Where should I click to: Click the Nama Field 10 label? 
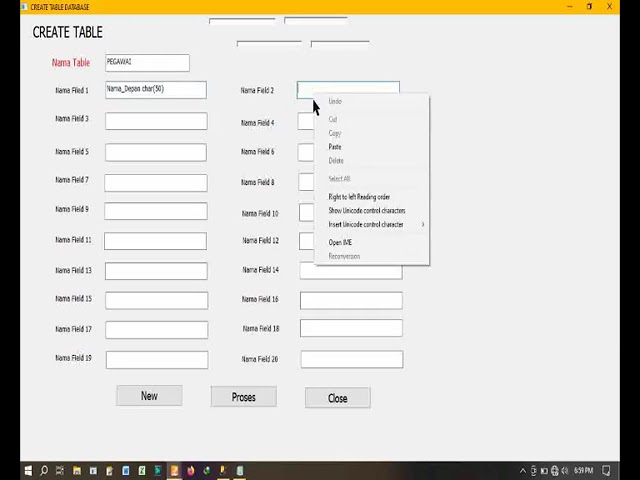coord(260,213)
